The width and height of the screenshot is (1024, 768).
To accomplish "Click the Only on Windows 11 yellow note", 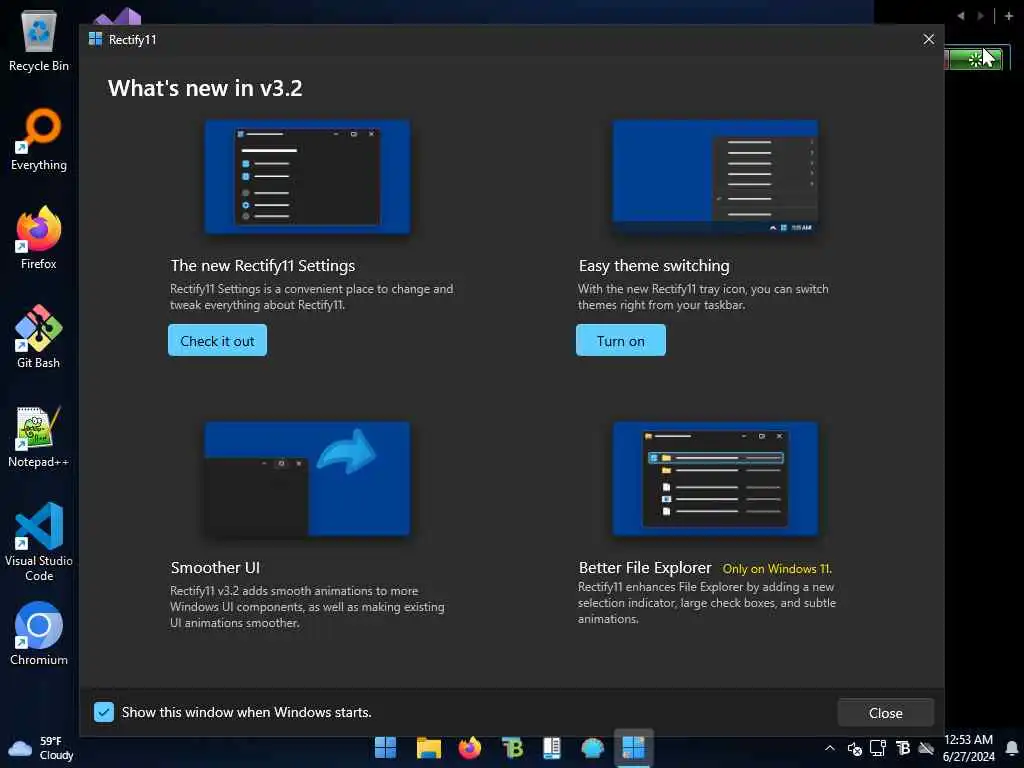I will coord(777,569).
